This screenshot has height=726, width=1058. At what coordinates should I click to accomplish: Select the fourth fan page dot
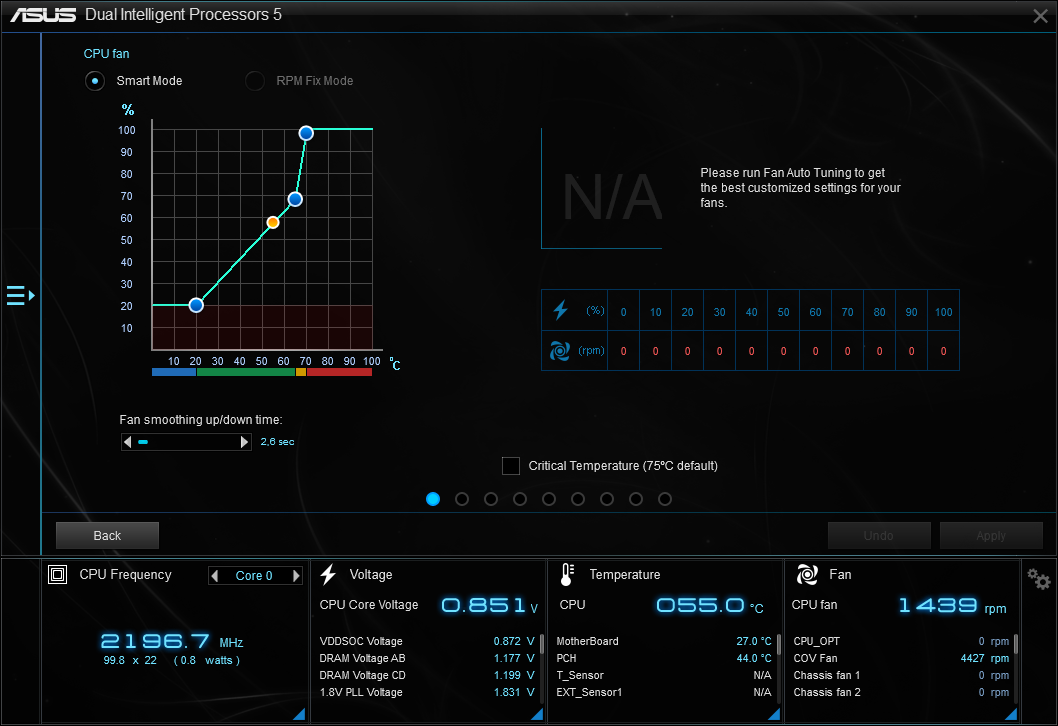[520, 499]
